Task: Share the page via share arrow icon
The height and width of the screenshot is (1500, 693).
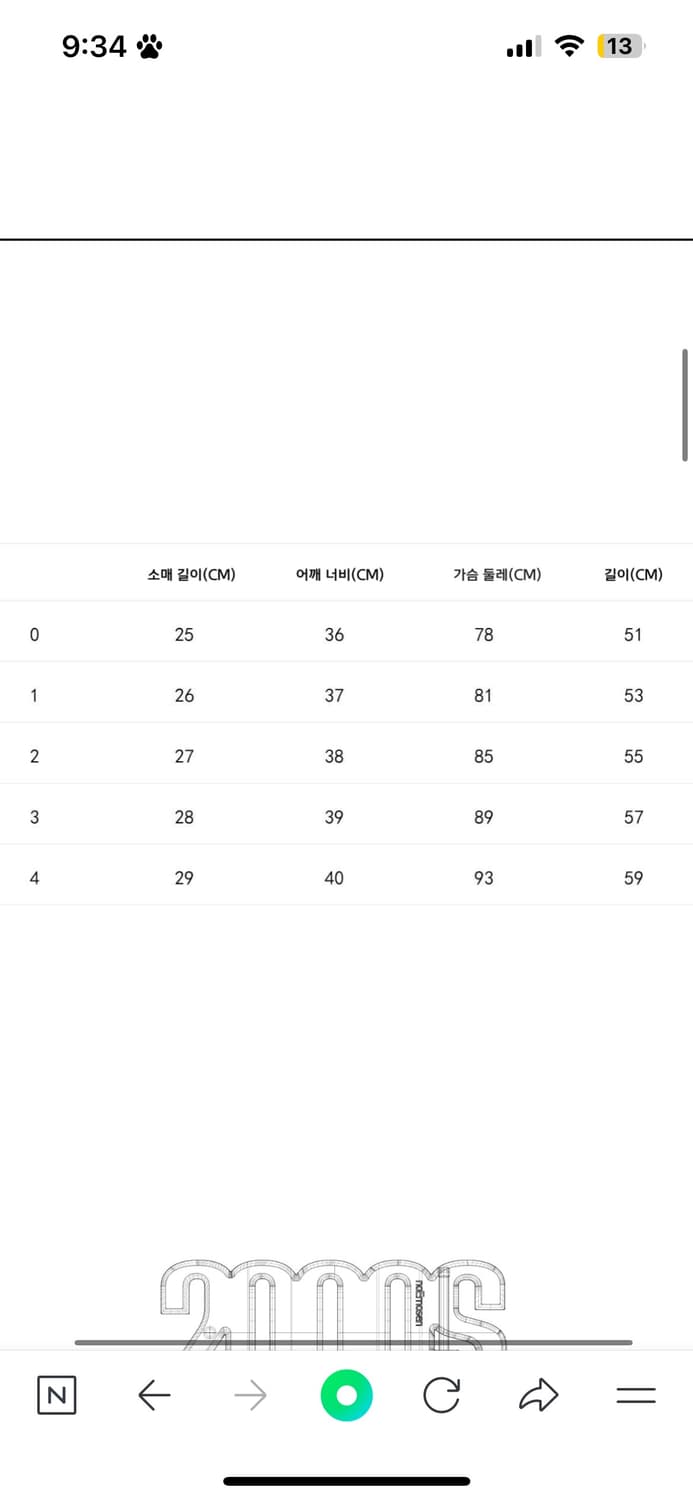Action: point(538,1395)
